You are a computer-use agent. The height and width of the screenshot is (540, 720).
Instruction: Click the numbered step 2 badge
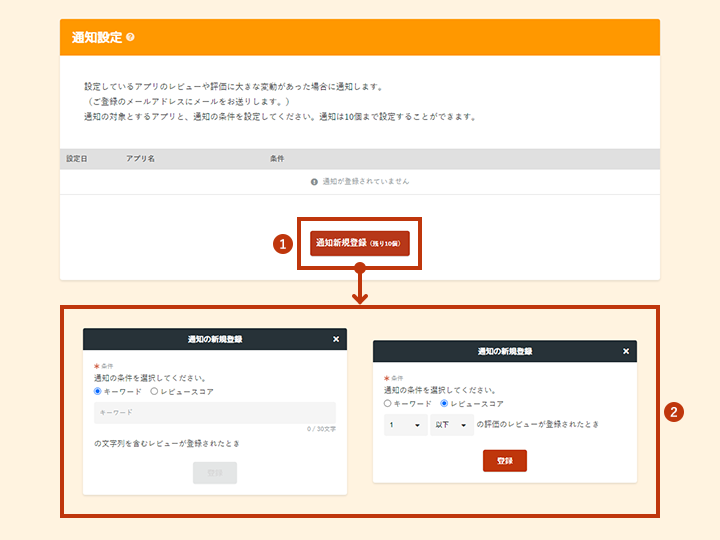pyautogui.click(x=674, y=412)
